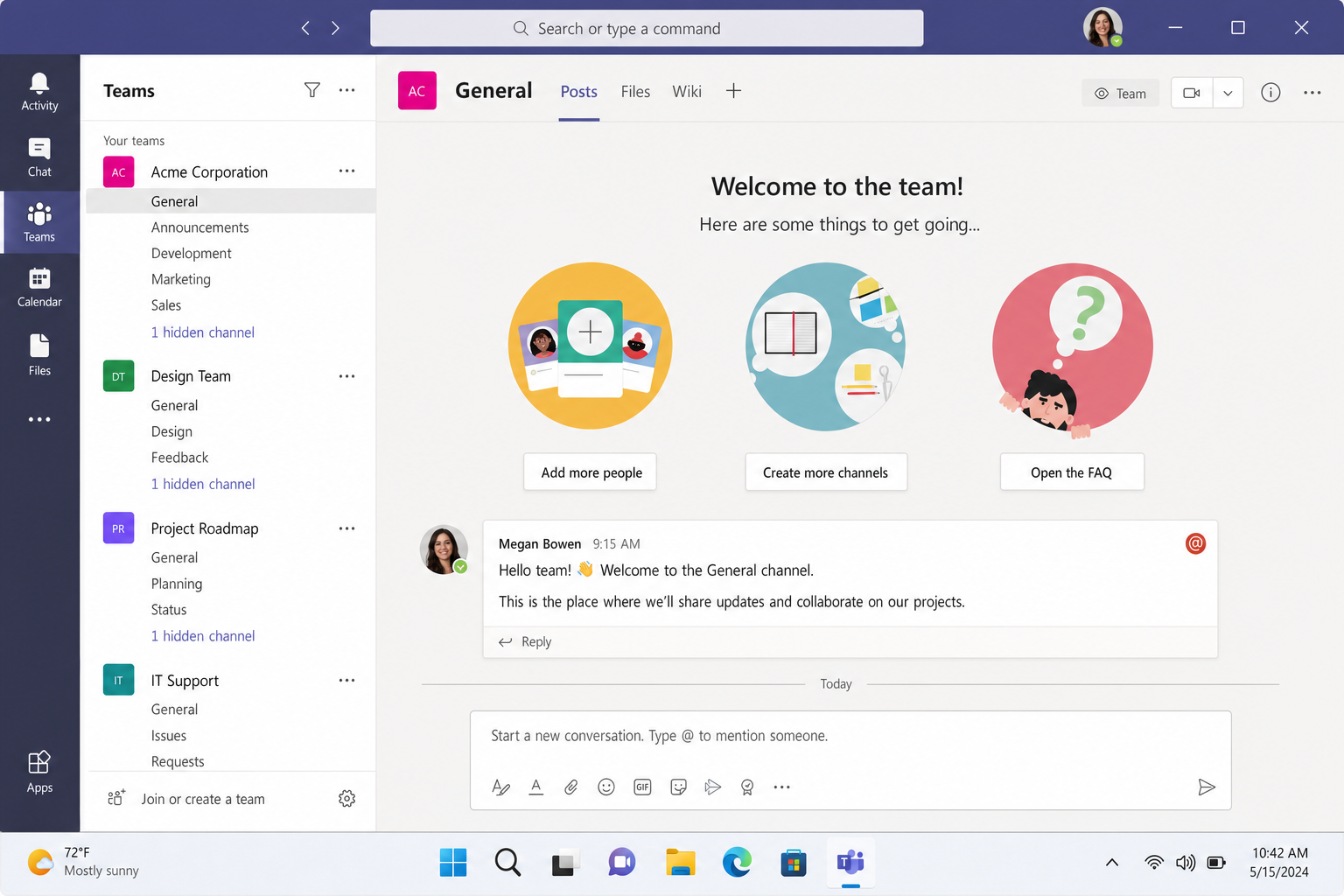Open channel more options ellipsis
This screenshot has height=896, width=1344.
tap(1312, 93)
